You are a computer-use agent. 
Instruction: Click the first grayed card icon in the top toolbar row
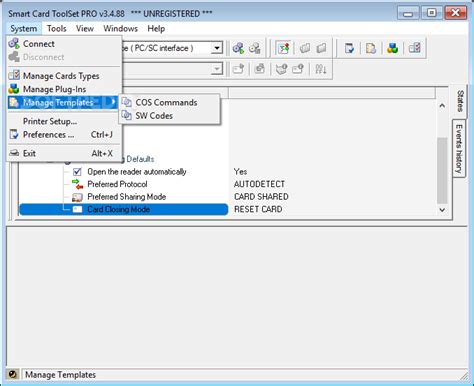pos(305,48)
